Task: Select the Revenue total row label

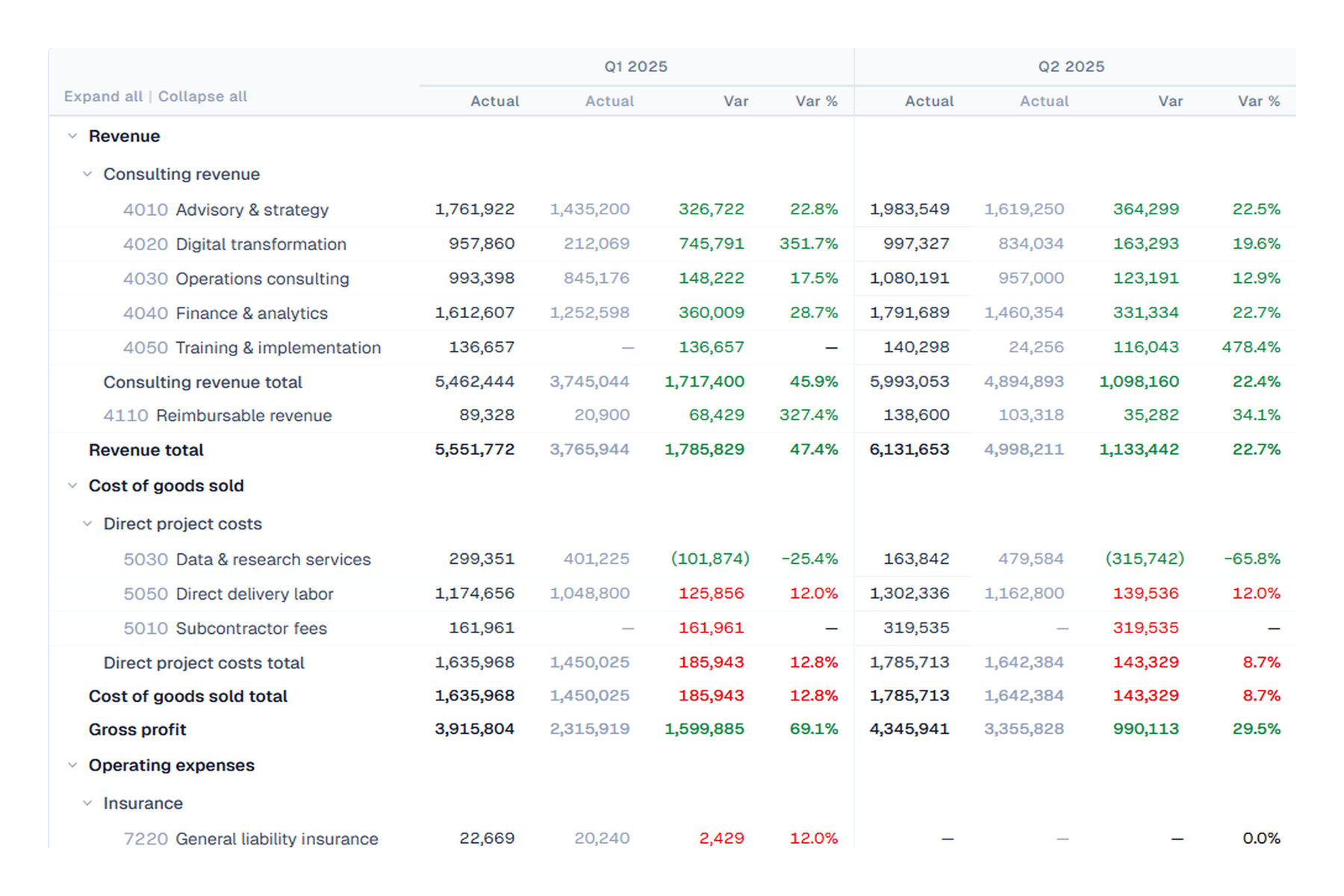Action: tap(146, 450)
